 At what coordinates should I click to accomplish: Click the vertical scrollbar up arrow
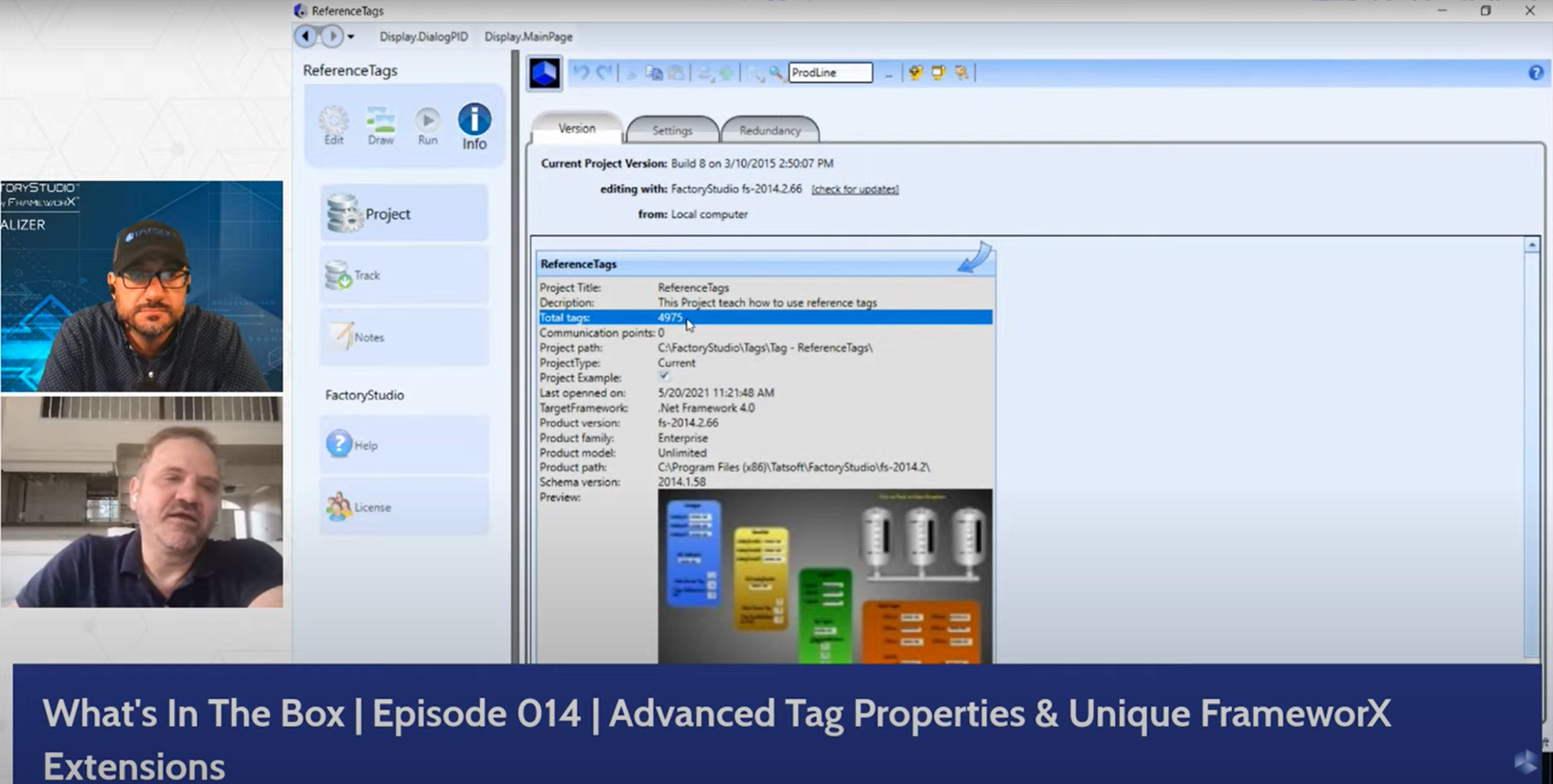pos(1532,245)
